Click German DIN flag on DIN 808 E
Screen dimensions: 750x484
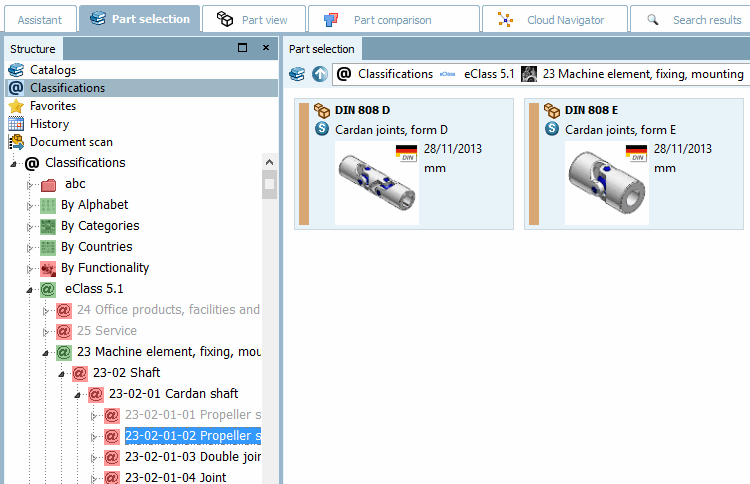(637, 153)
